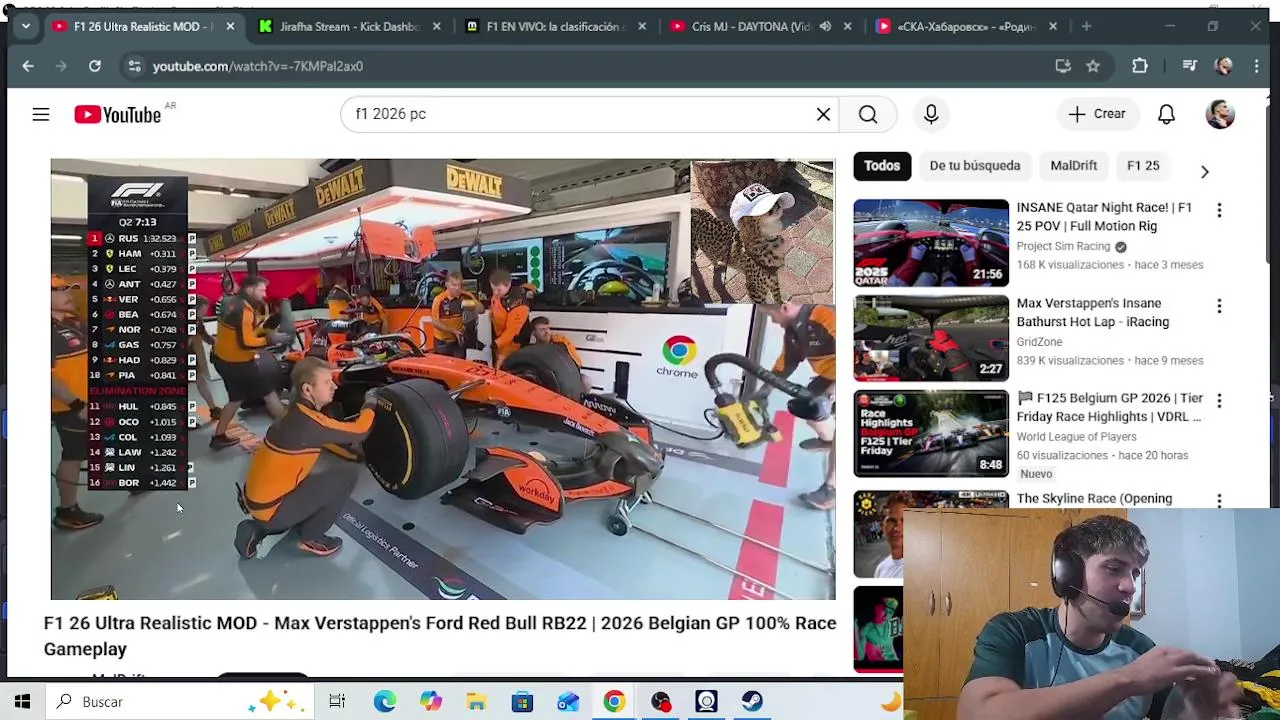Viewport: 1280px width, 720px height.
Task: Close the Jirafha Stream tab
Action: (x=436, y=27)
